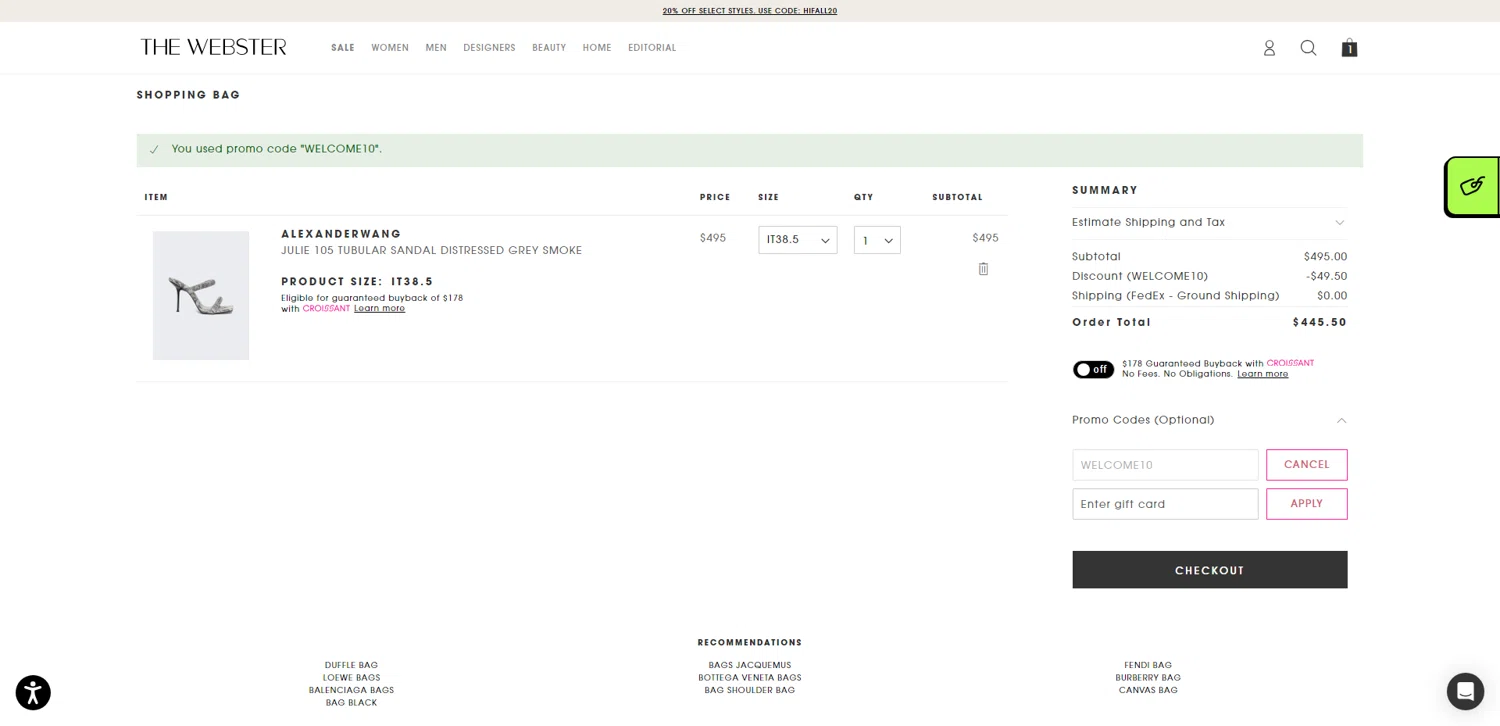The width and height of the screenshot is (1500, 726).
Task: Open Duffle Bag recommendation
Action: coord(351,665)
